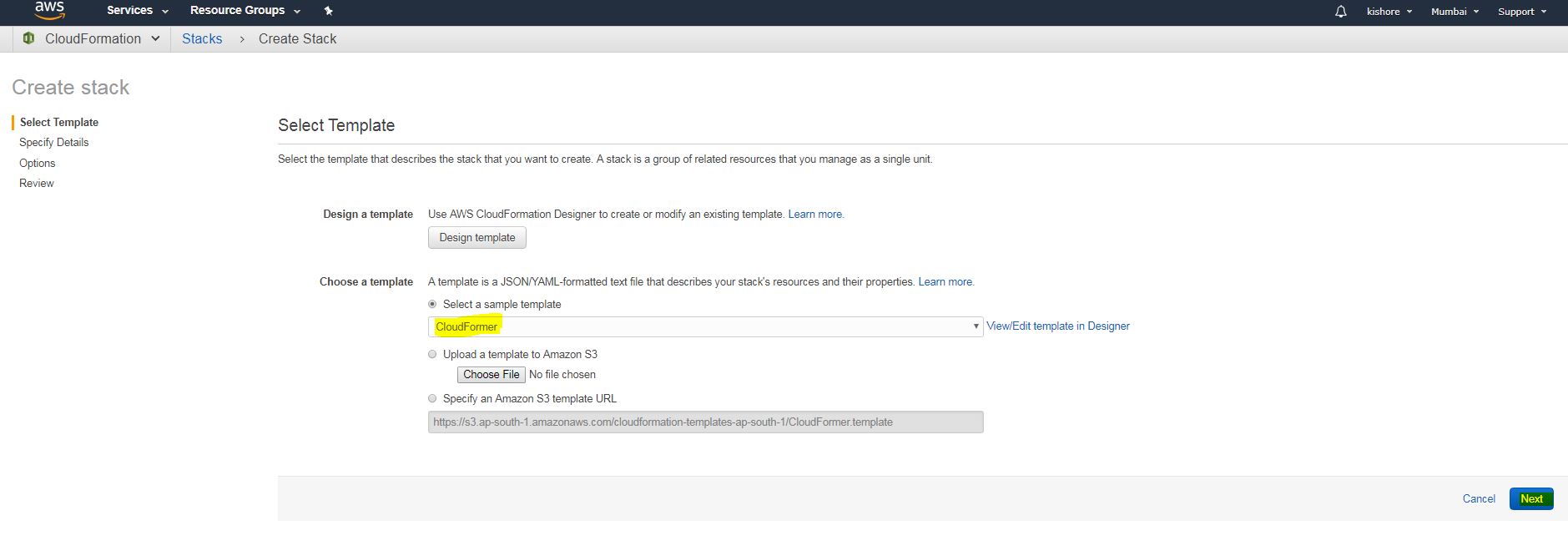Click the CloudFormation service cube icon
1568x556 pixels.
(29, 38)
